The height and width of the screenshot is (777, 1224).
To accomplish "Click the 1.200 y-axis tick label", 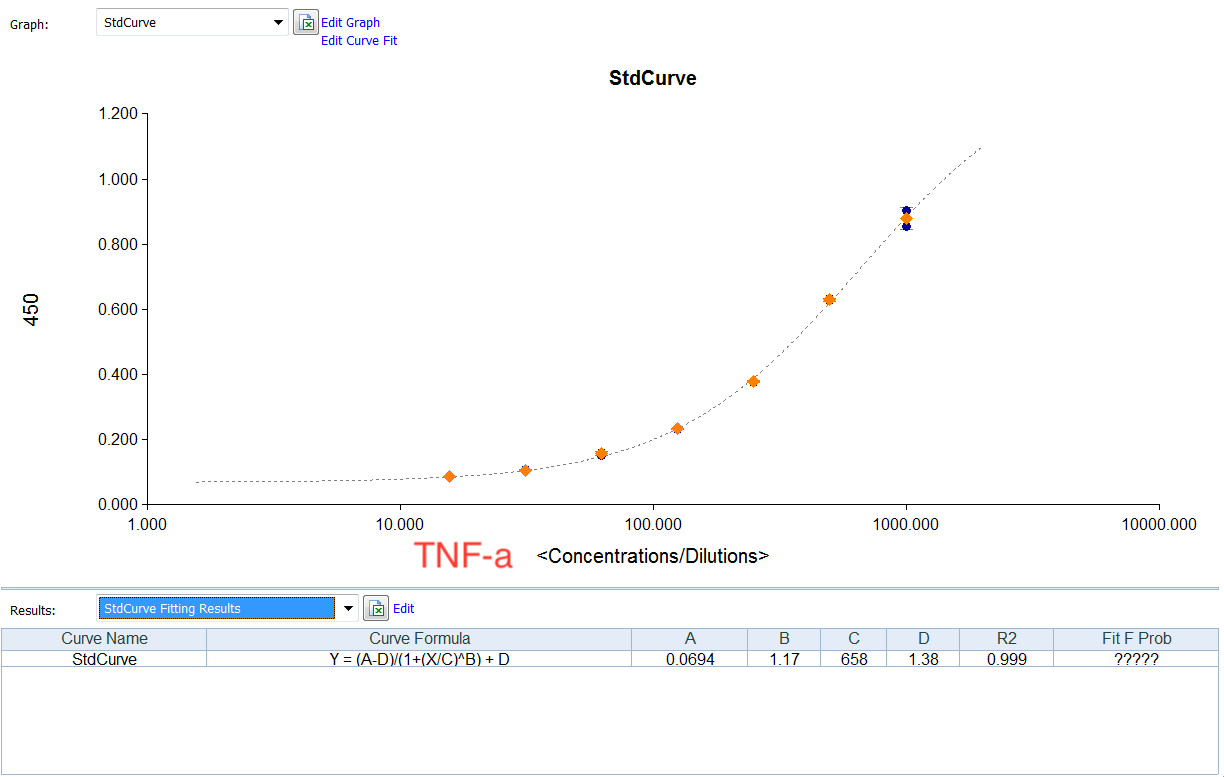I will (117, 114).
